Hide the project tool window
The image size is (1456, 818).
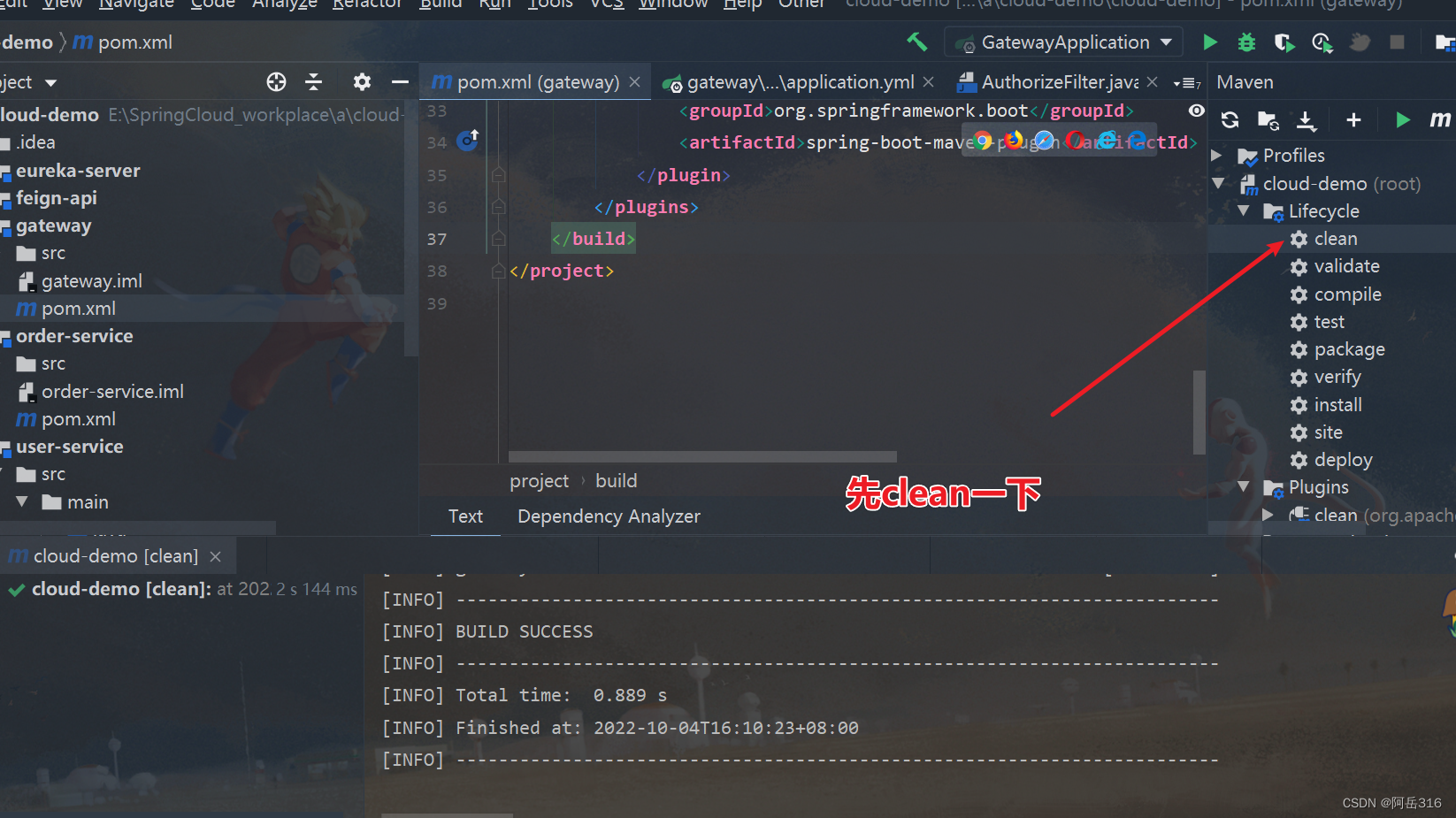tap(400, 82)
